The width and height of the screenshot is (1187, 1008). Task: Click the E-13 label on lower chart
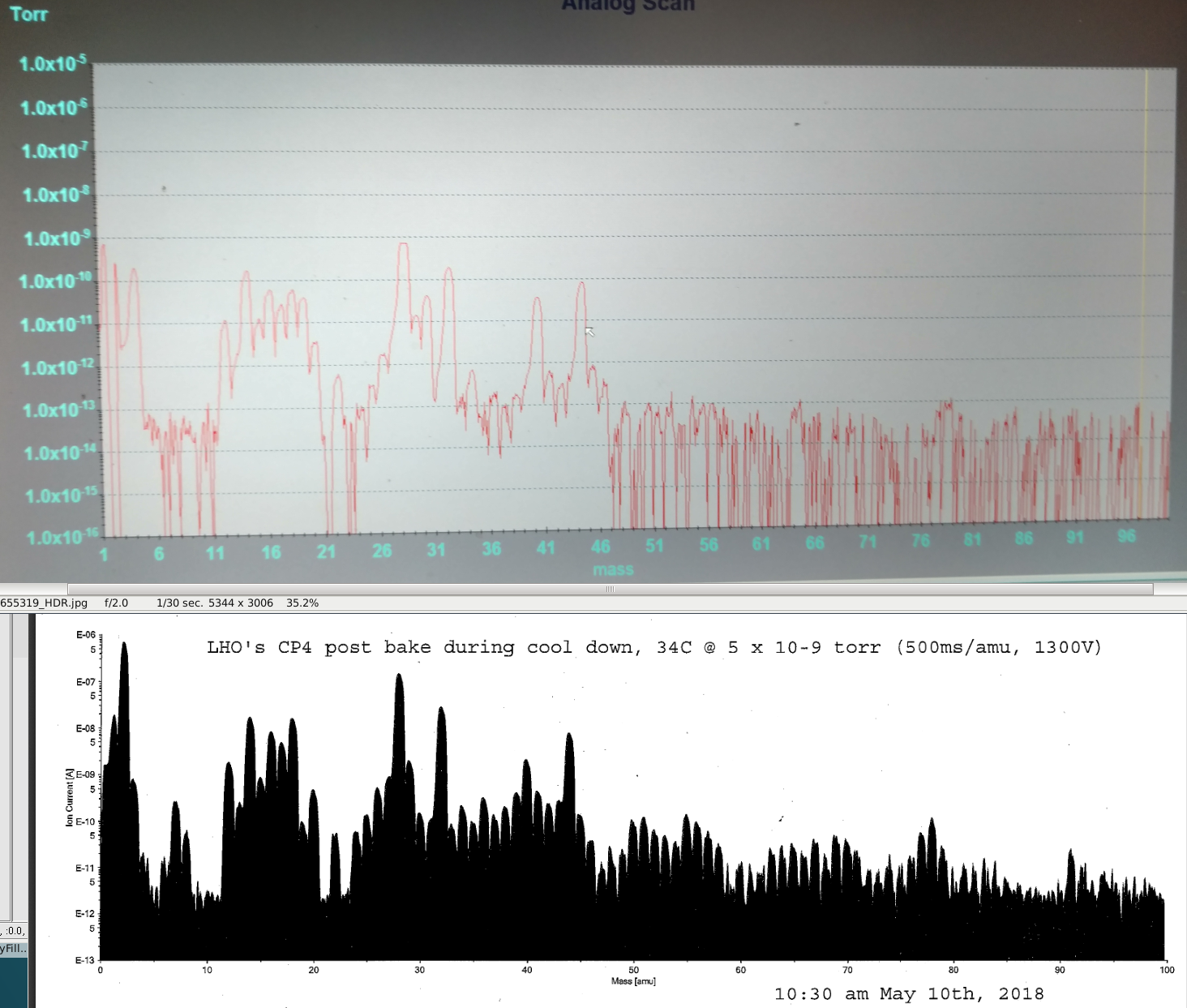84,960
